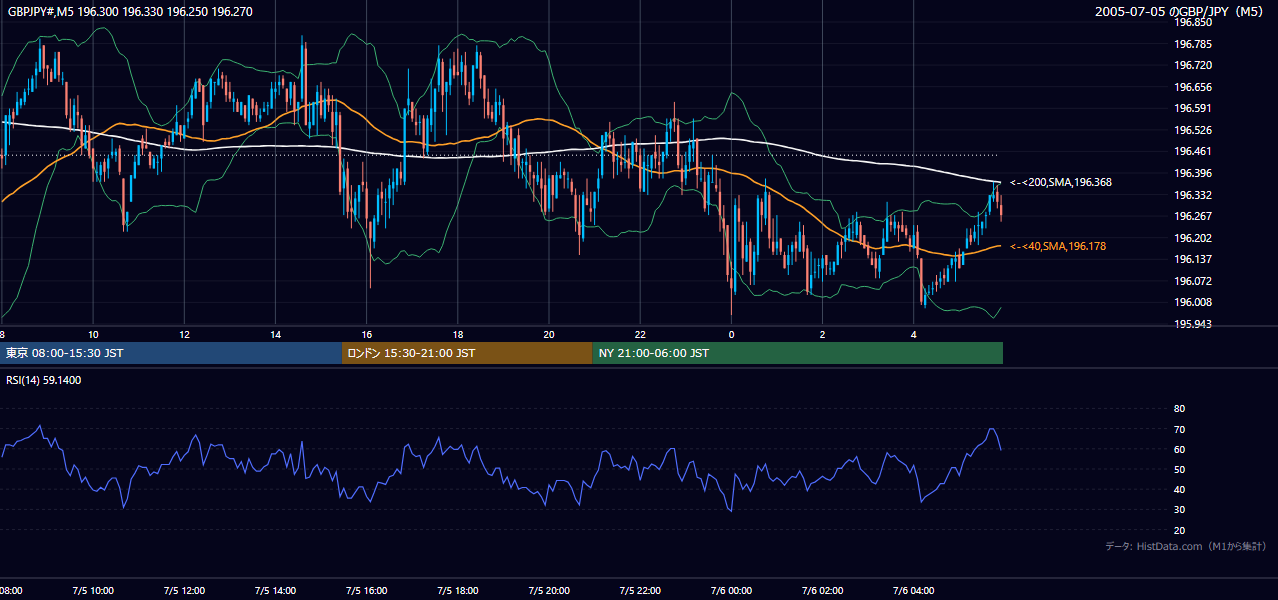
Task: Click RSI scale value 30
Action: click(x=1179, y=510)
